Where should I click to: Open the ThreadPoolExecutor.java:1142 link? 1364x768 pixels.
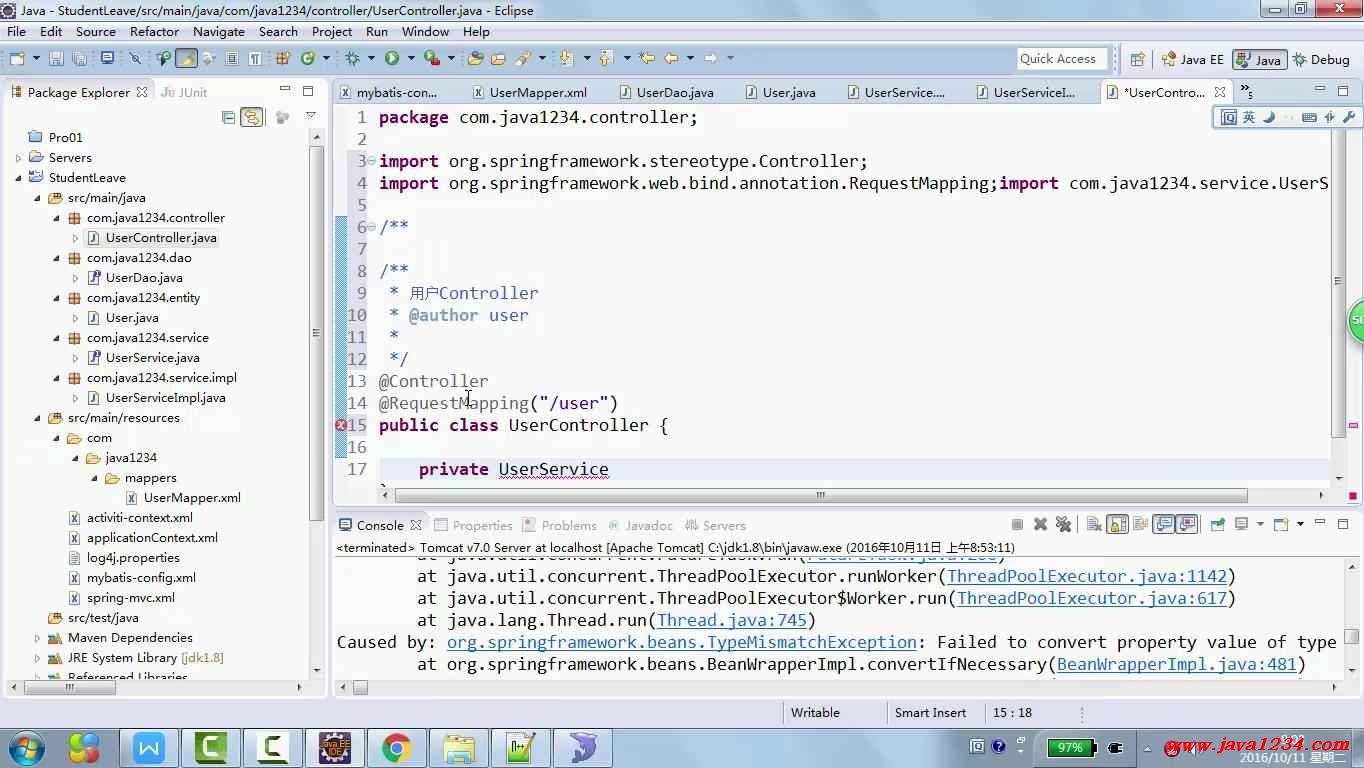pos(1087,576)
